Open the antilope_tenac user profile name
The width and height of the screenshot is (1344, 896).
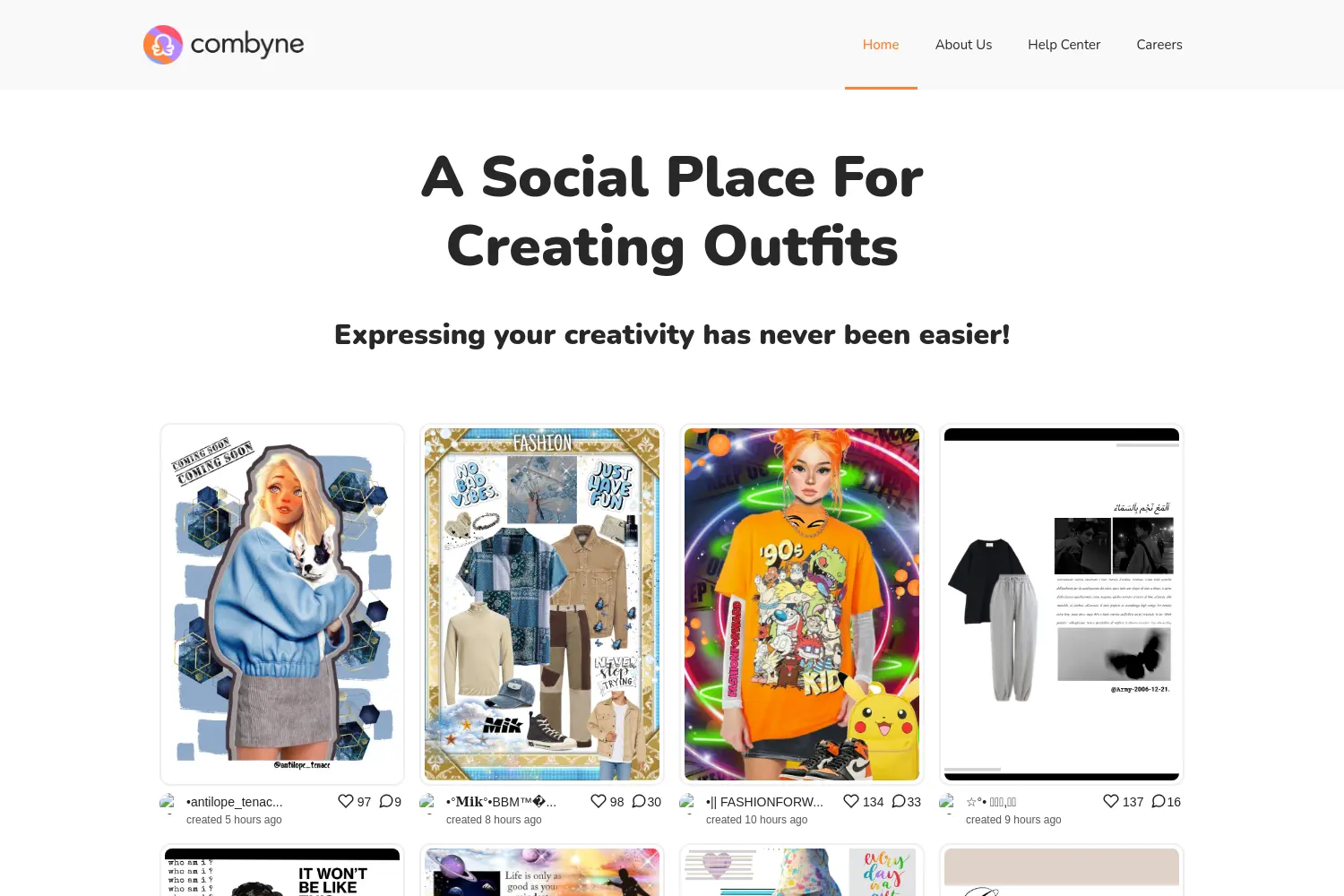point(235,802)
